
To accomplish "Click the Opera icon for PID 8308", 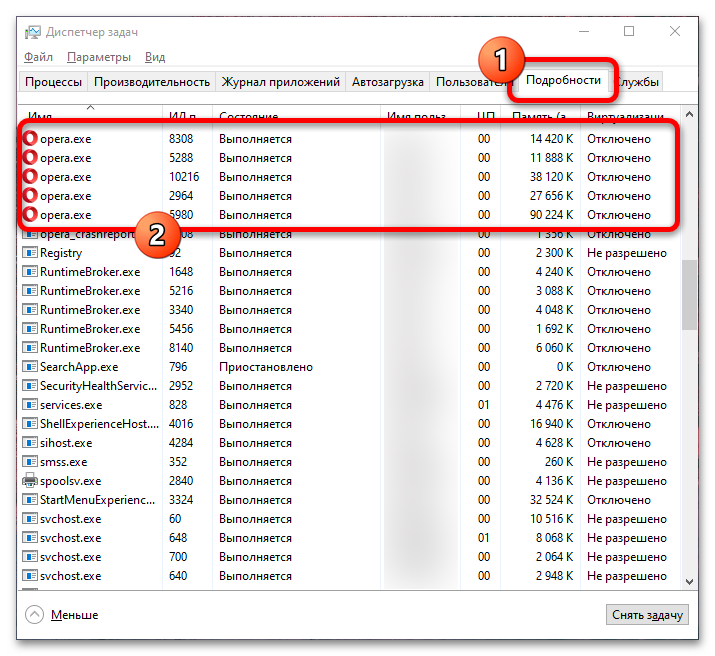I will (31, 139).
